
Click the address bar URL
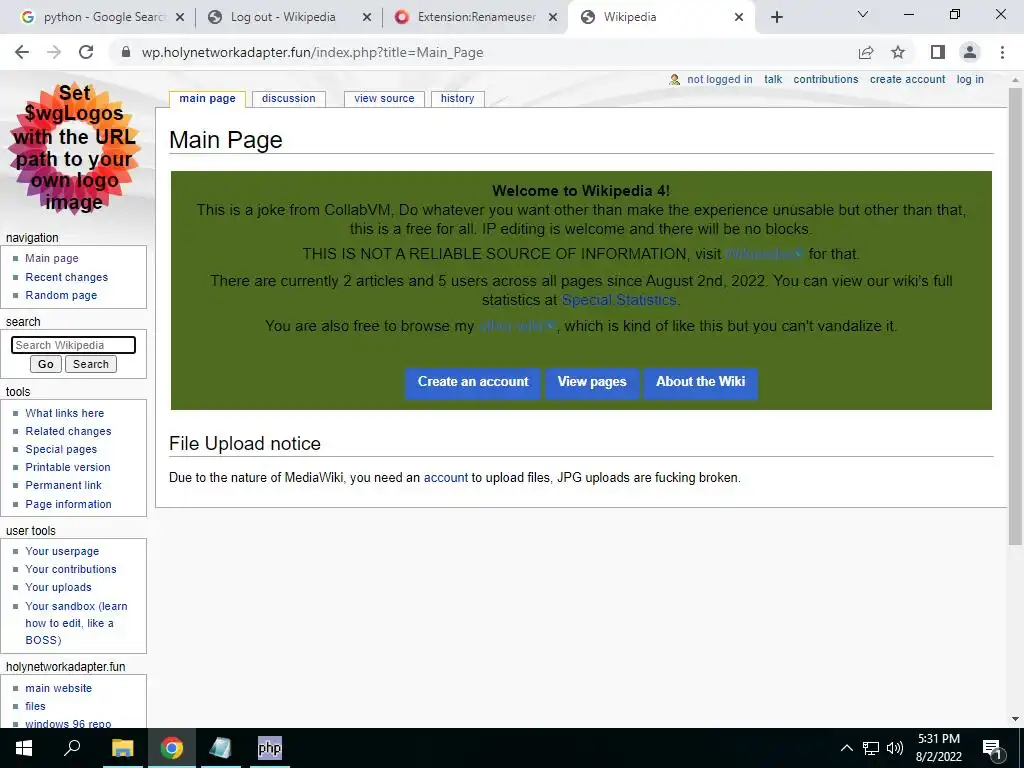click(x=312, y=52)
